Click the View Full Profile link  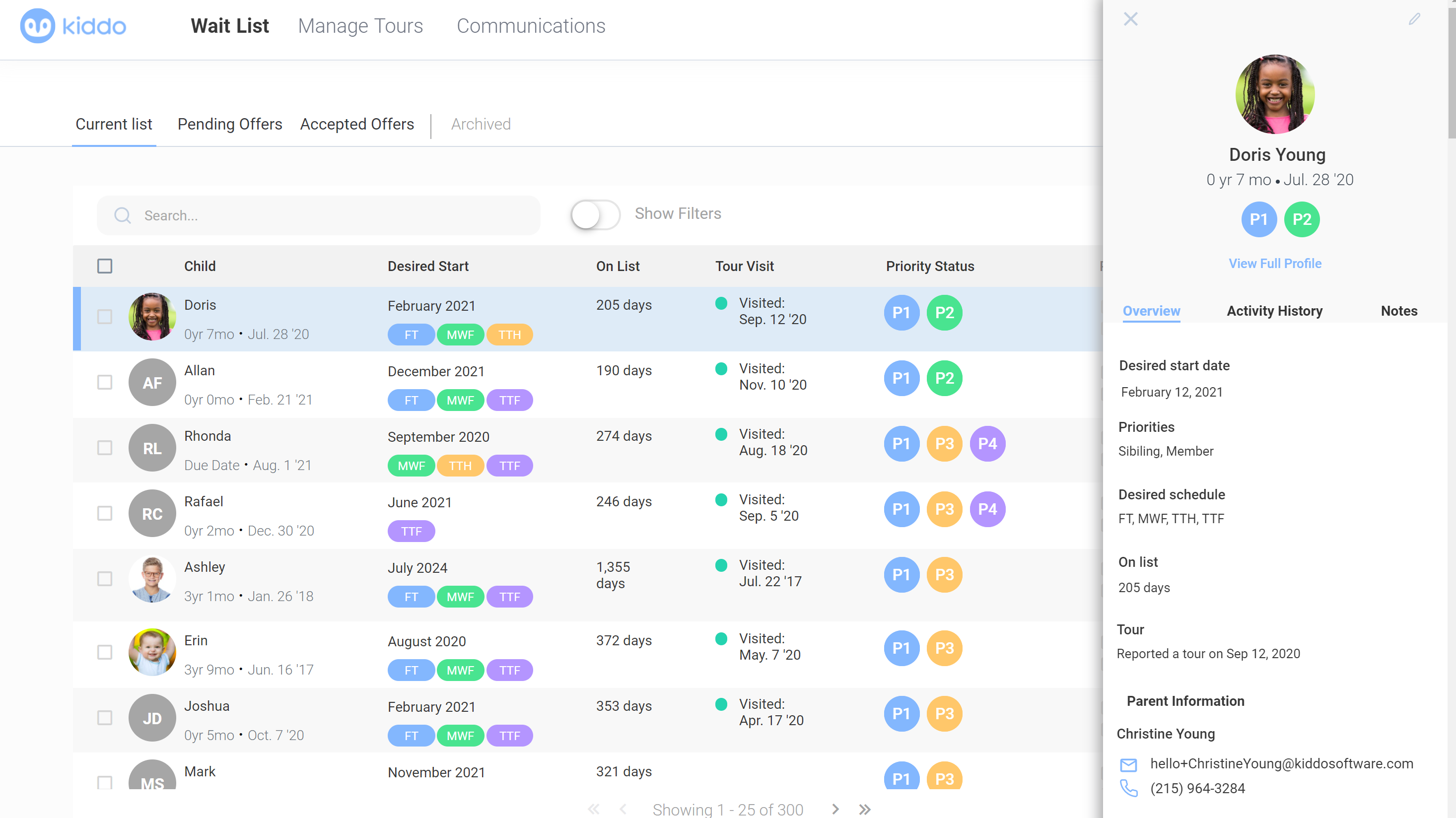1275,264
